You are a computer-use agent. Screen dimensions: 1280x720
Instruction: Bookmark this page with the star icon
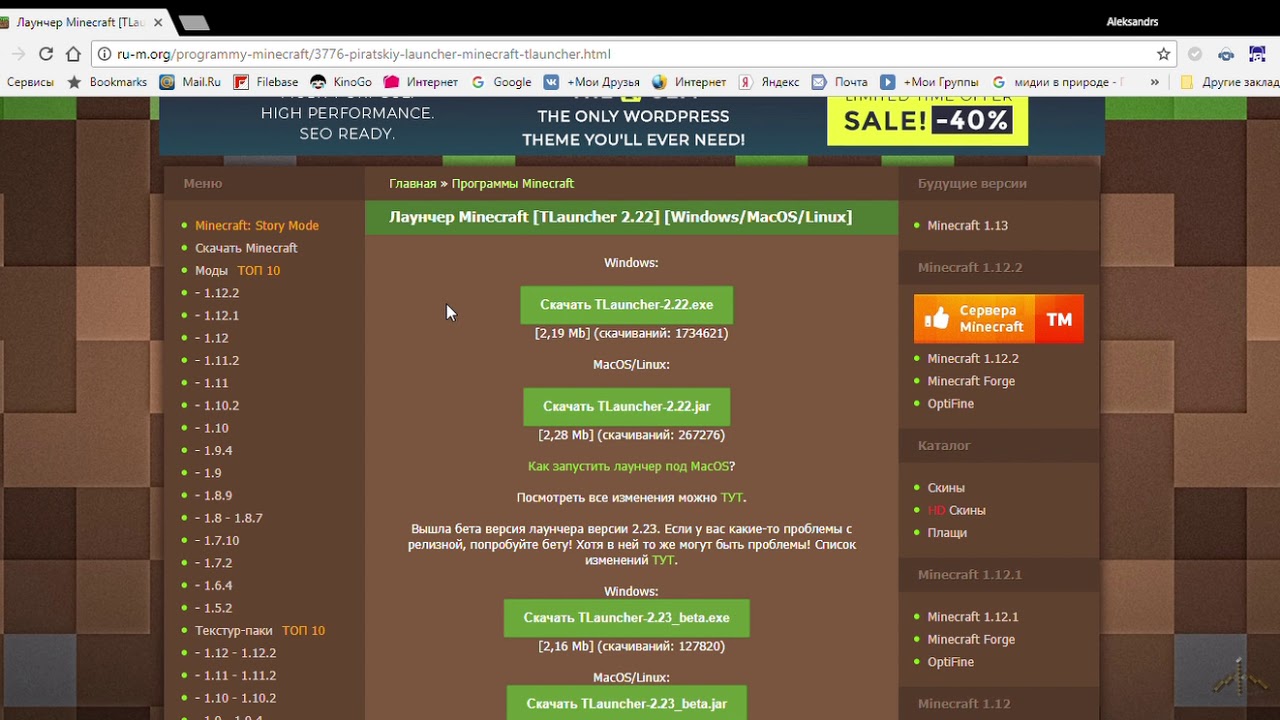1163,54
